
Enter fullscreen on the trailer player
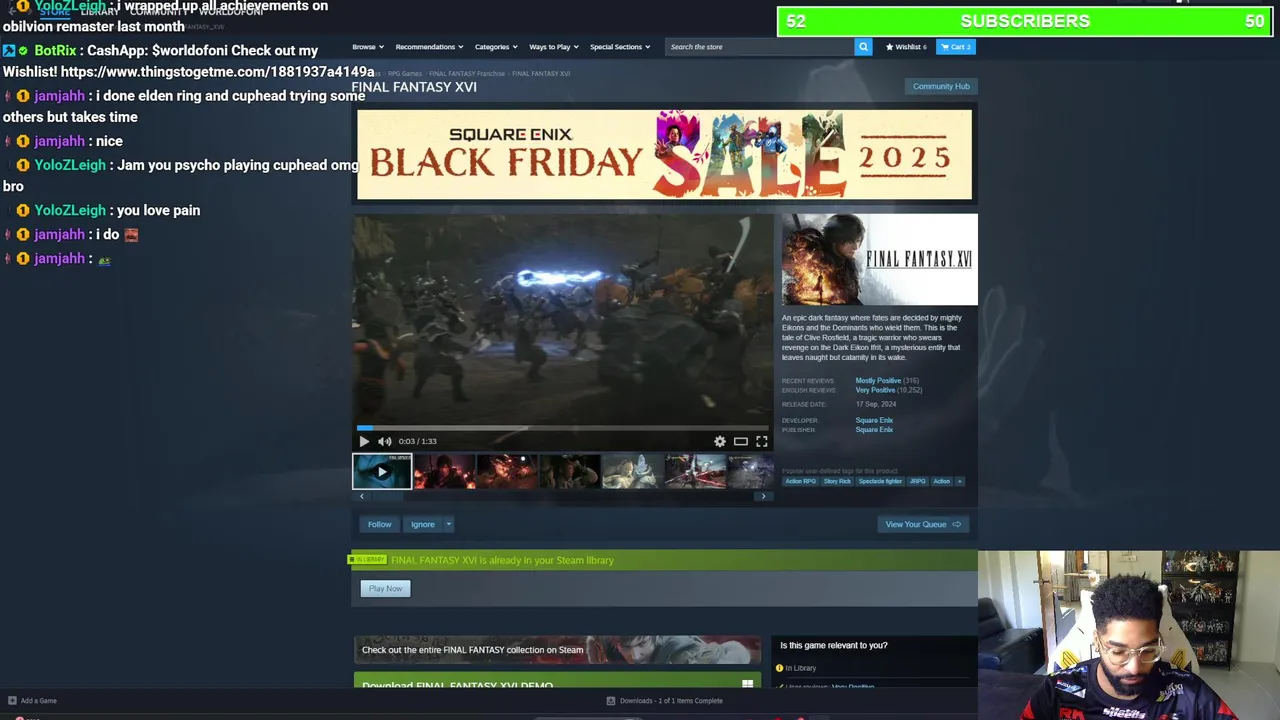click(762, 441)
